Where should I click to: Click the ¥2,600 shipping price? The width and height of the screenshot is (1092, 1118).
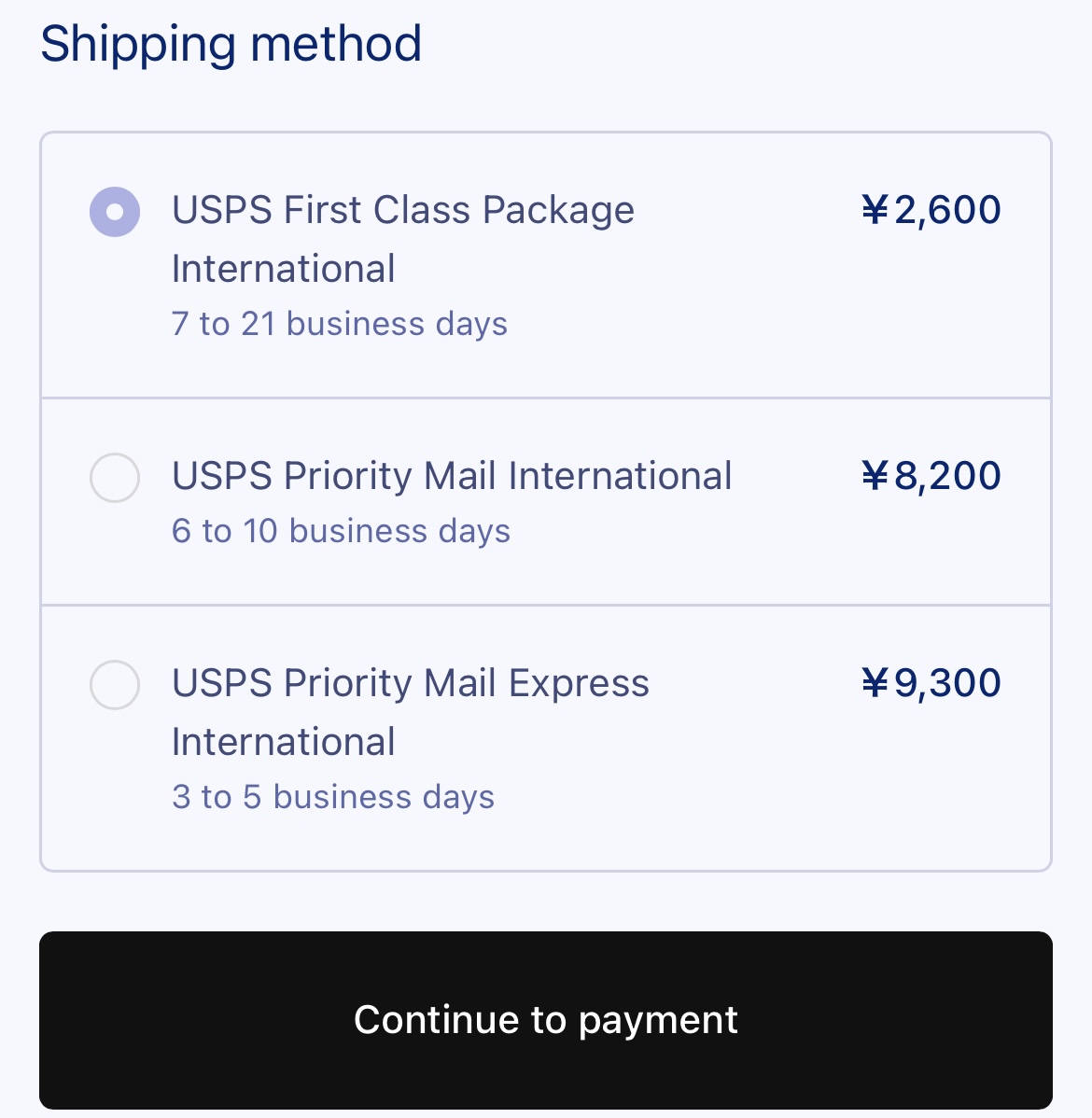(931, 210)
